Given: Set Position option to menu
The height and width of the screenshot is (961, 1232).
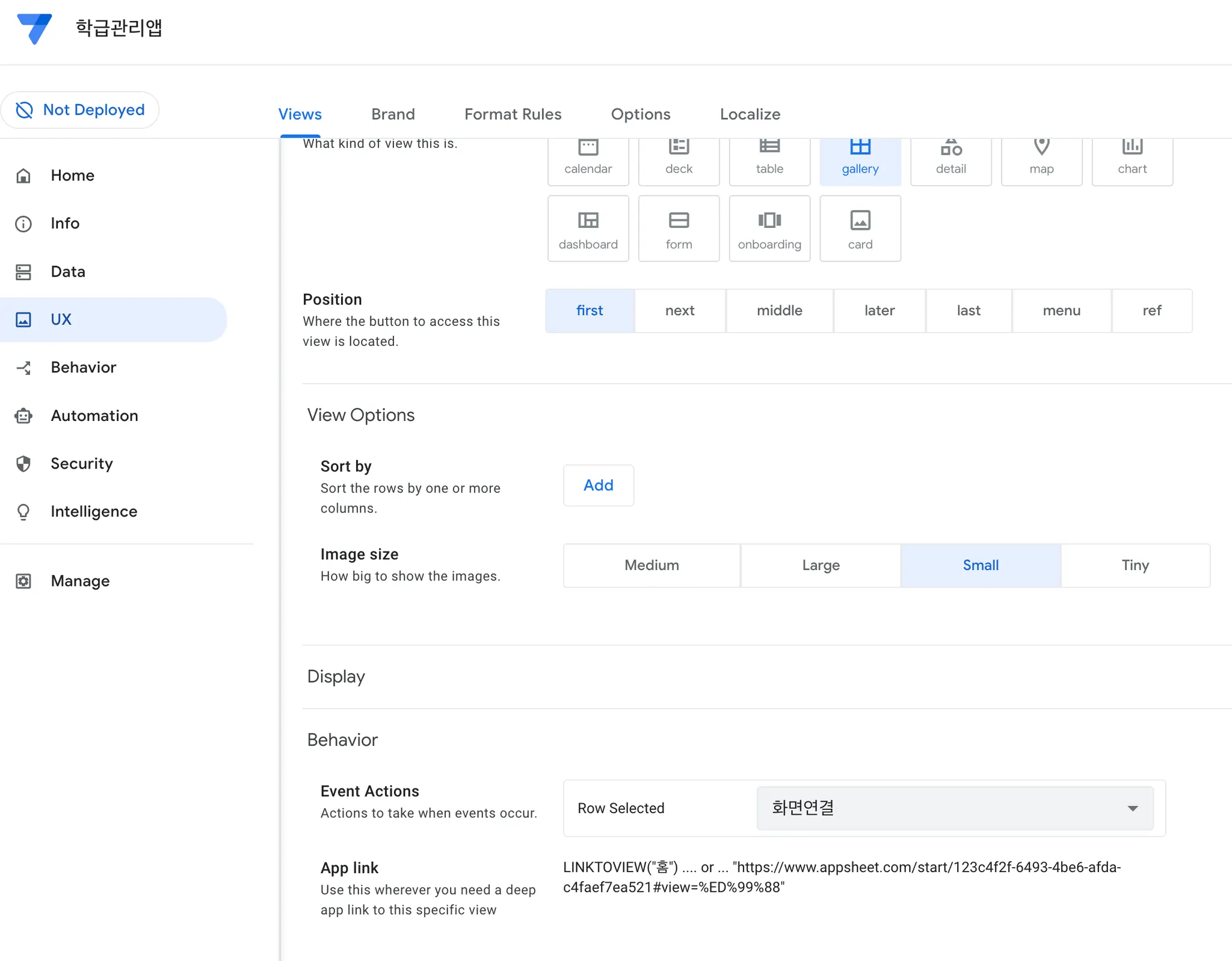Looking at the screenshot, I should pos(1061,310).
